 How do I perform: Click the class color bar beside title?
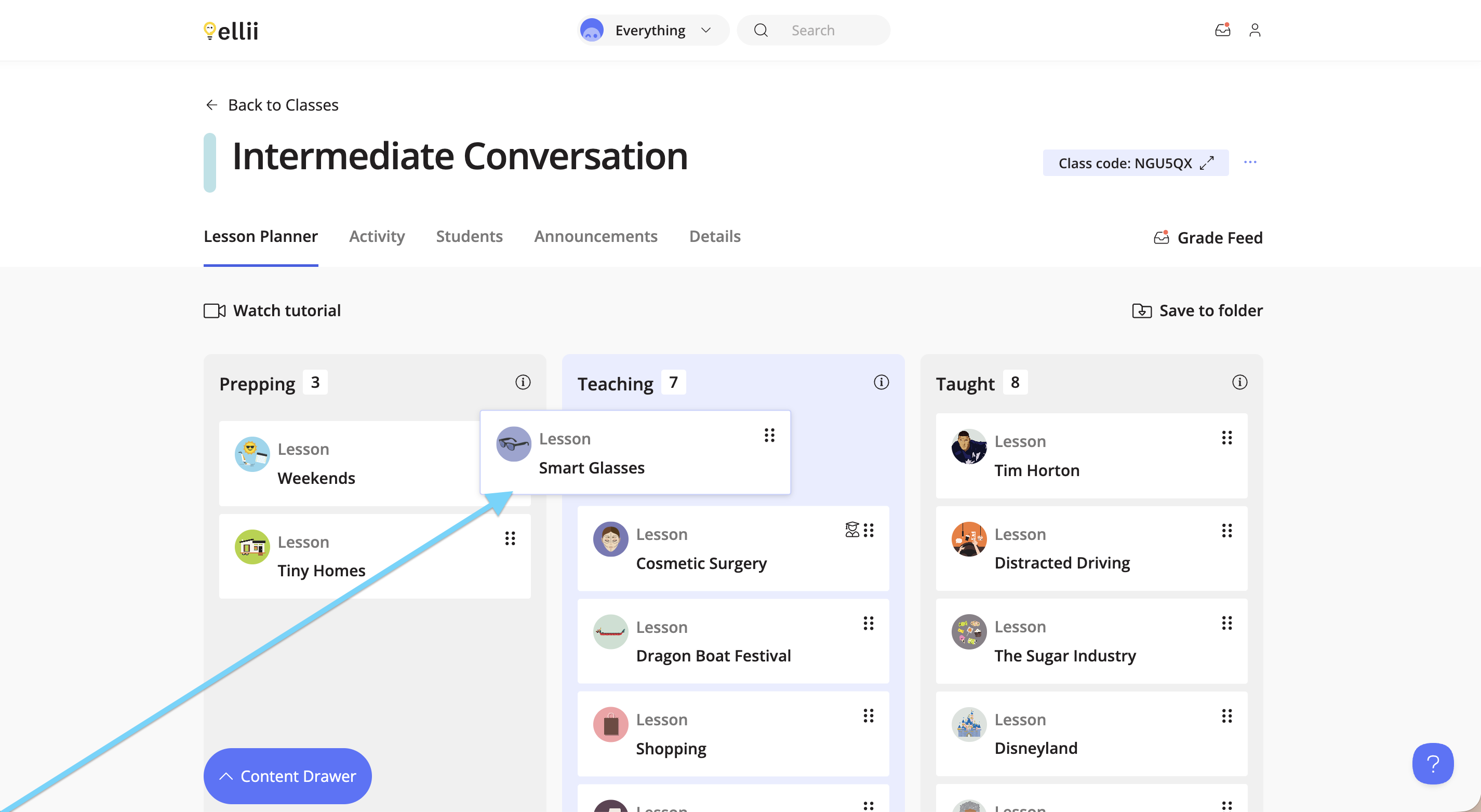[x=210, y=163]
